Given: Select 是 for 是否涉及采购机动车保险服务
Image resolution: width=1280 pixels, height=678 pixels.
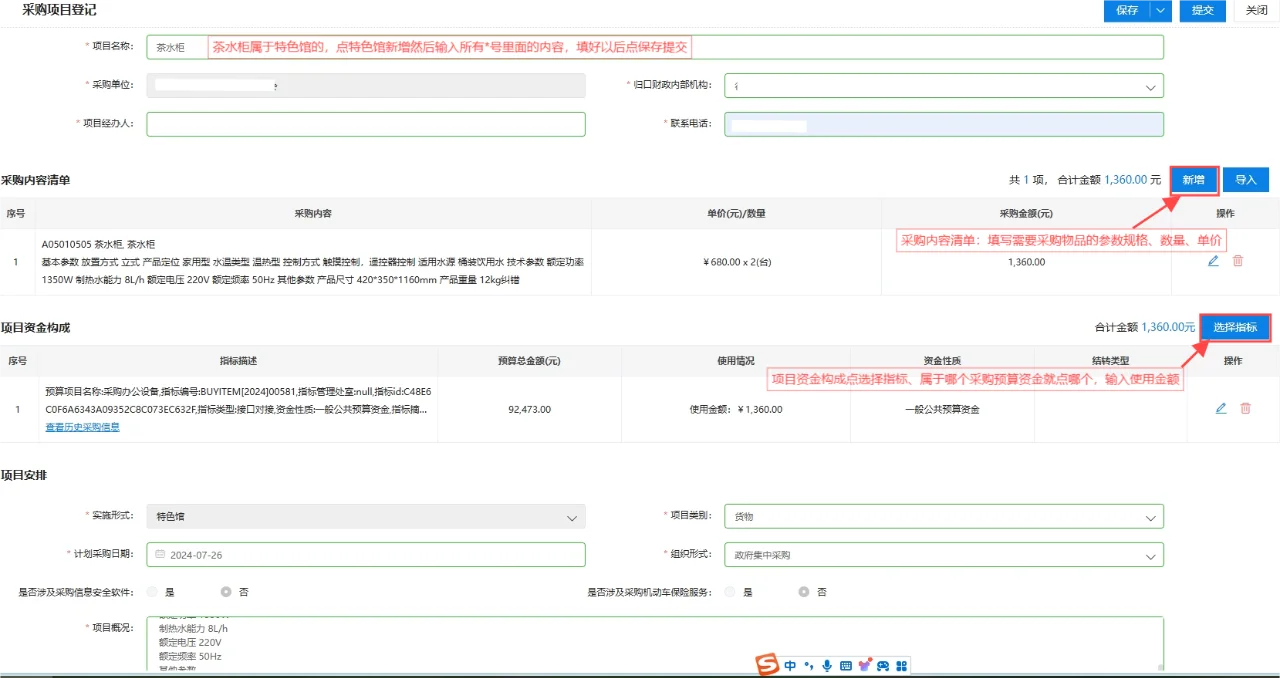Looking at the screenshot, I should 730,592.
